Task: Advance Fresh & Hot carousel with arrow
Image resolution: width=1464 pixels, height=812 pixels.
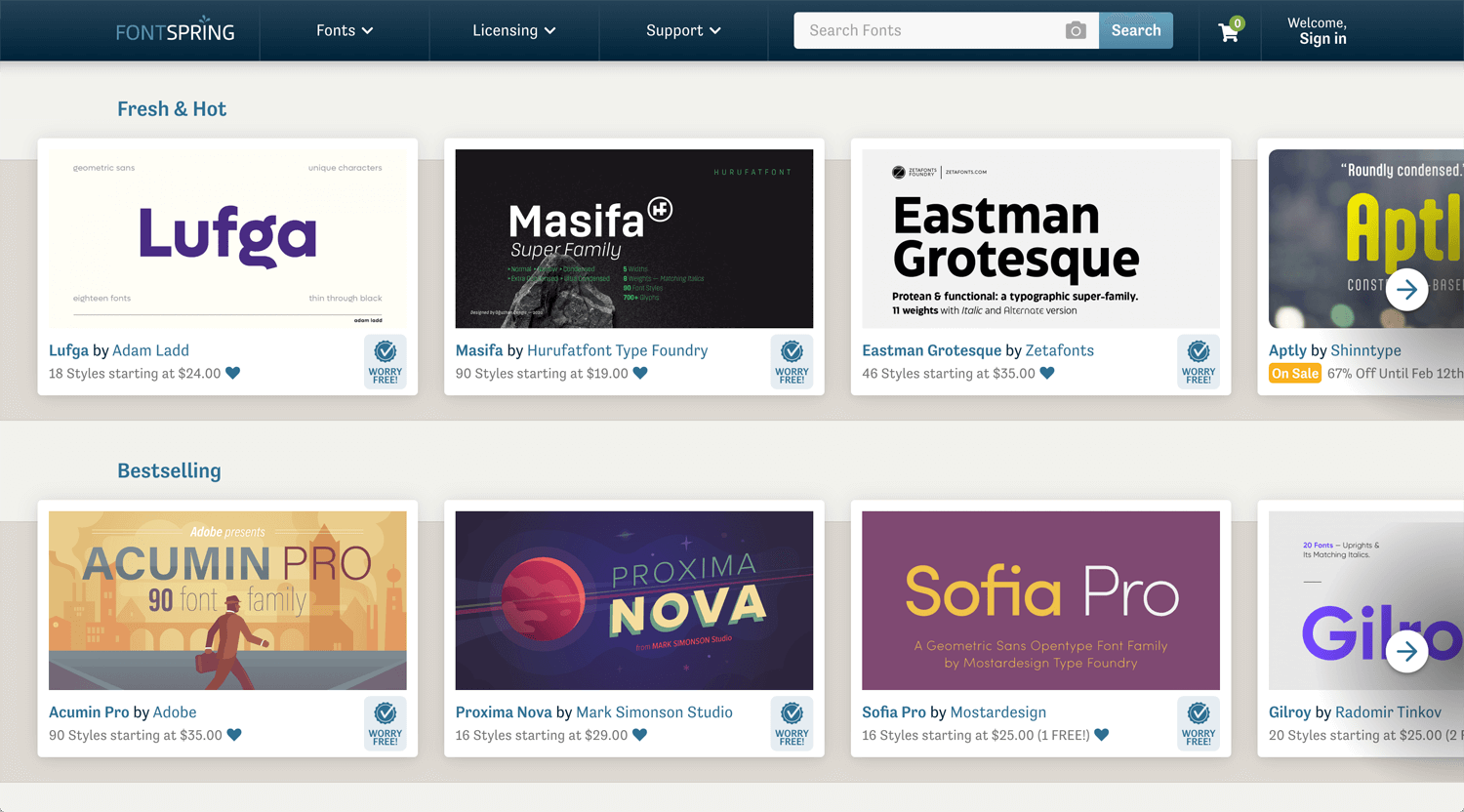Action: point(1406,289)
